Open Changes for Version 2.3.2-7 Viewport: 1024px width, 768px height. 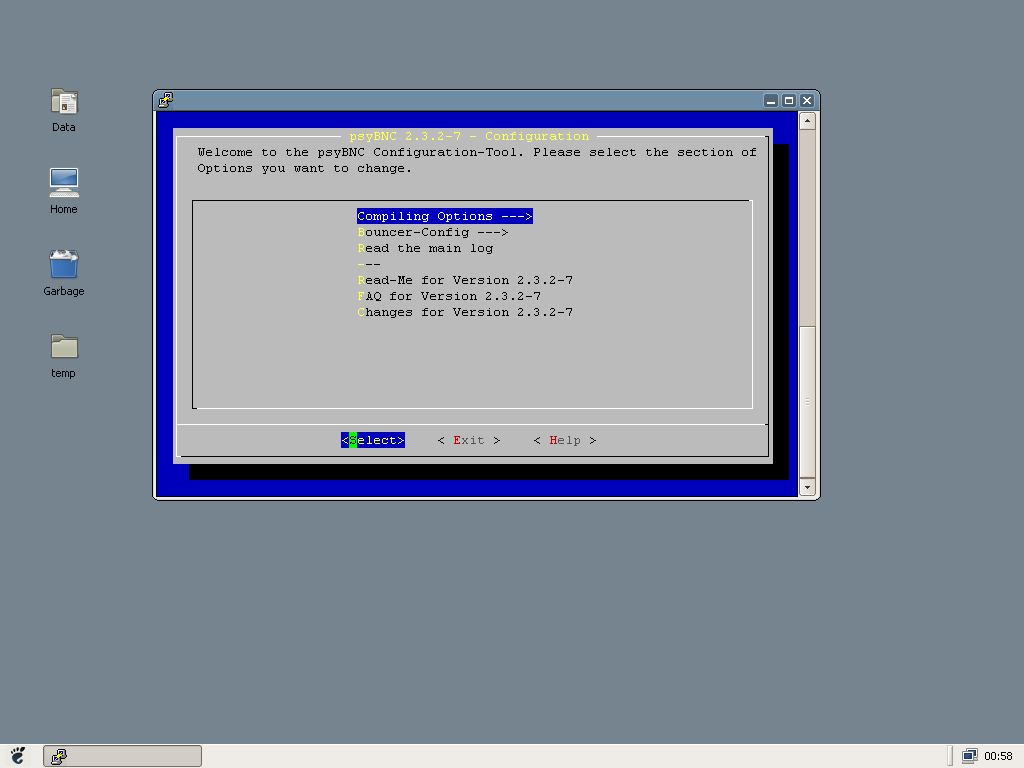tap(465, 312)
